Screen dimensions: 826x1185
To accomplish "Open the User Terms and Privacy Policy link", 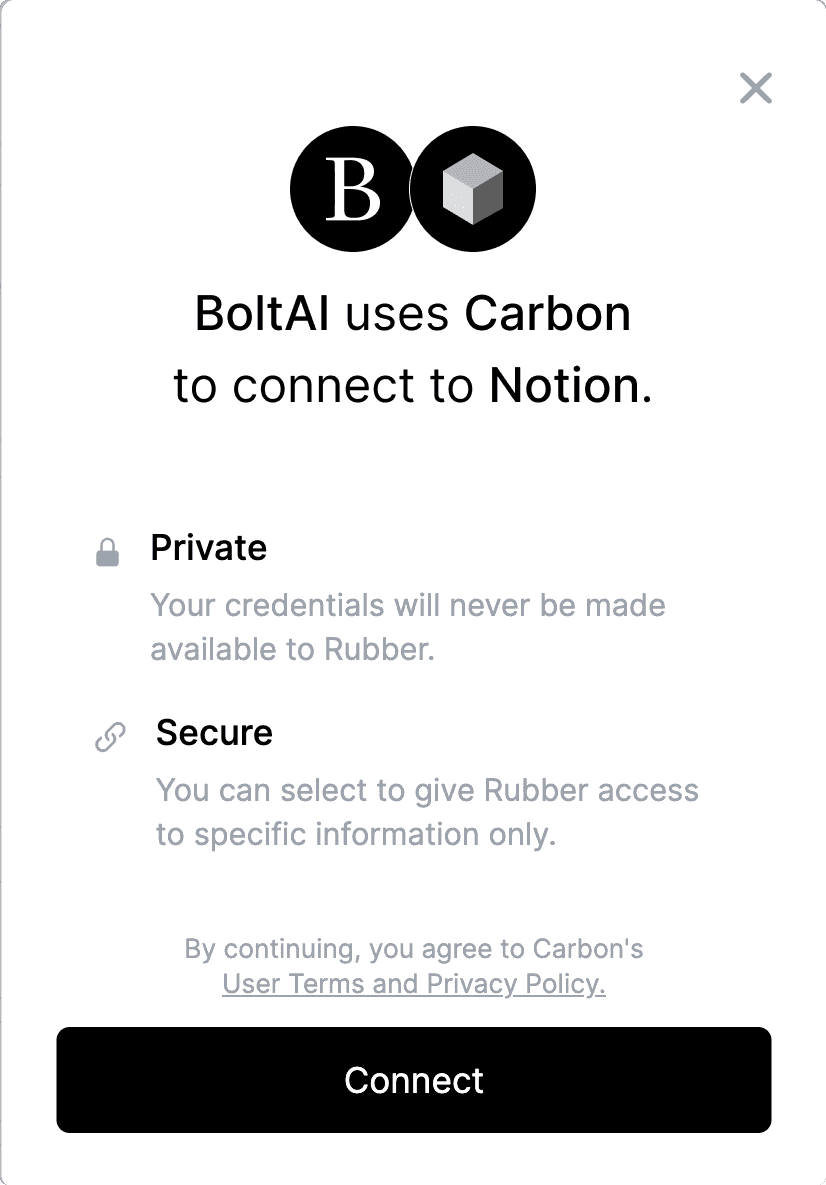I will tap(413, 983).
